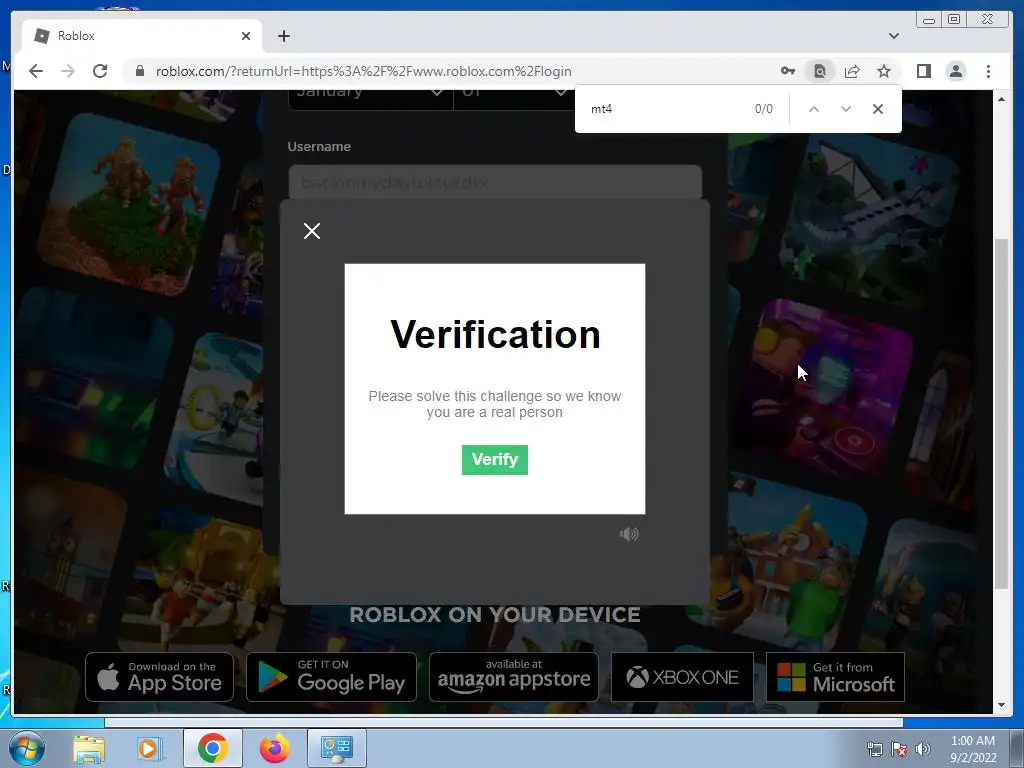Open Get it on Google Play badge

(331, 677)
